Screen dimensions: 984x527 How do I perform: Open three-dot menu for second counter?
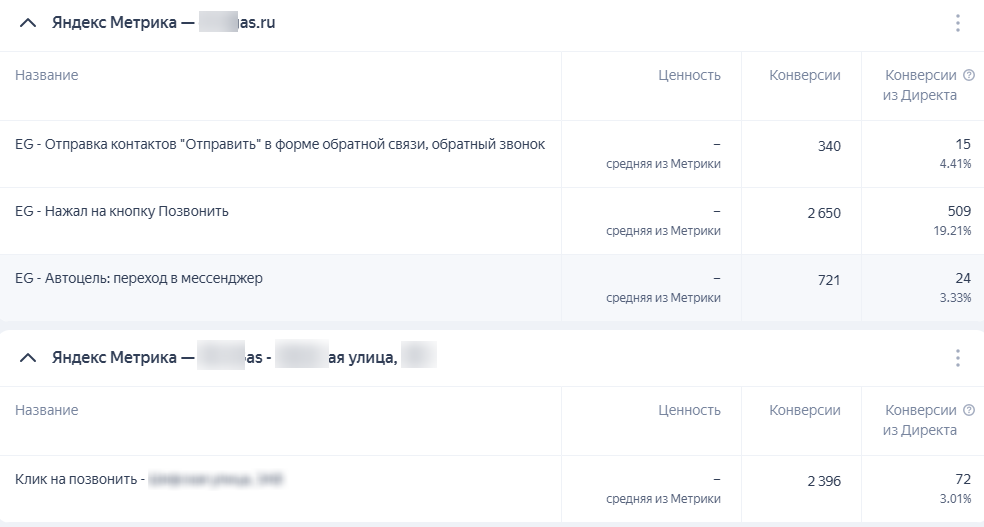coord(957,357)
